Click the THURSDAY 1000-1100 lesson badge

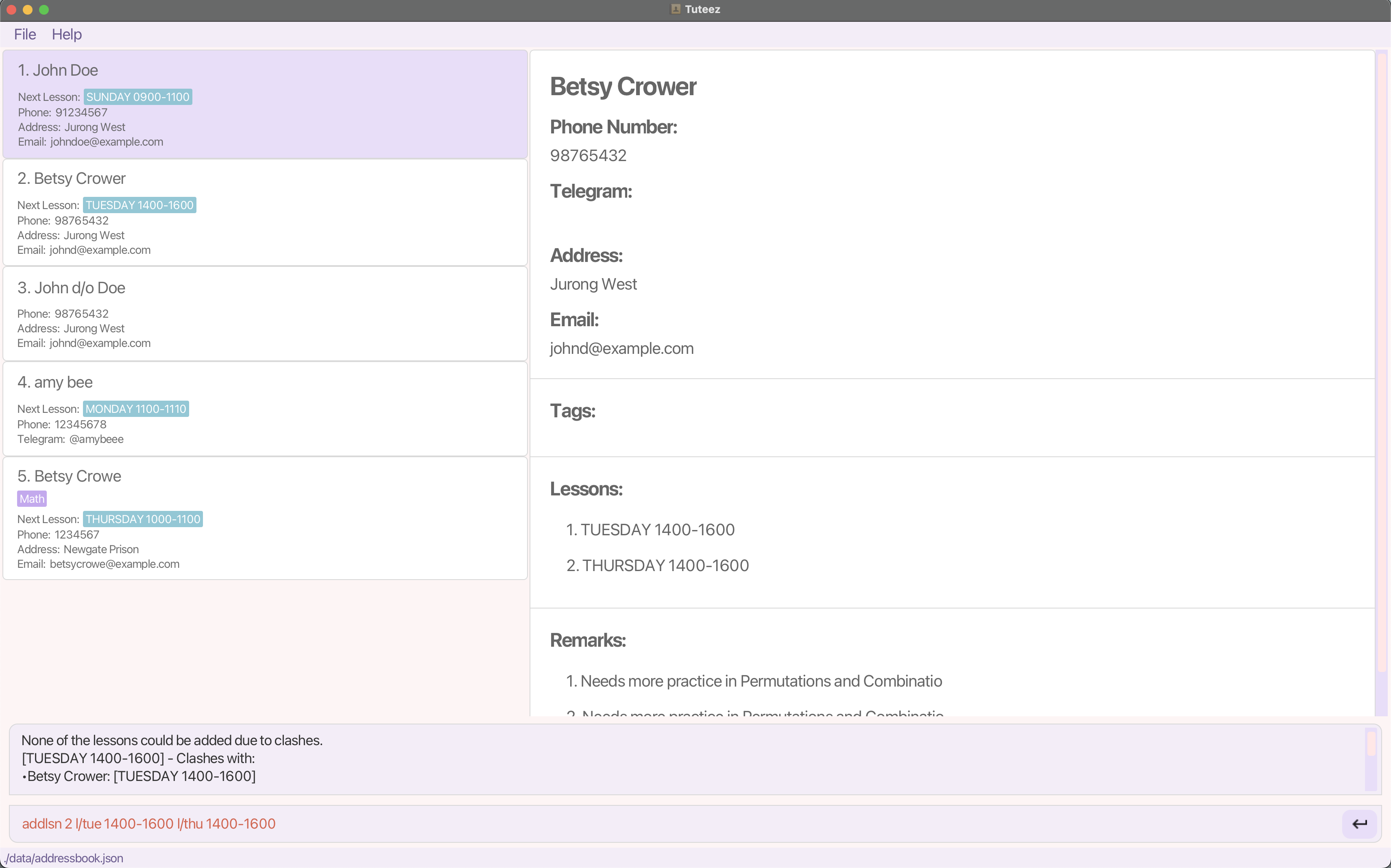click(143, 519)
